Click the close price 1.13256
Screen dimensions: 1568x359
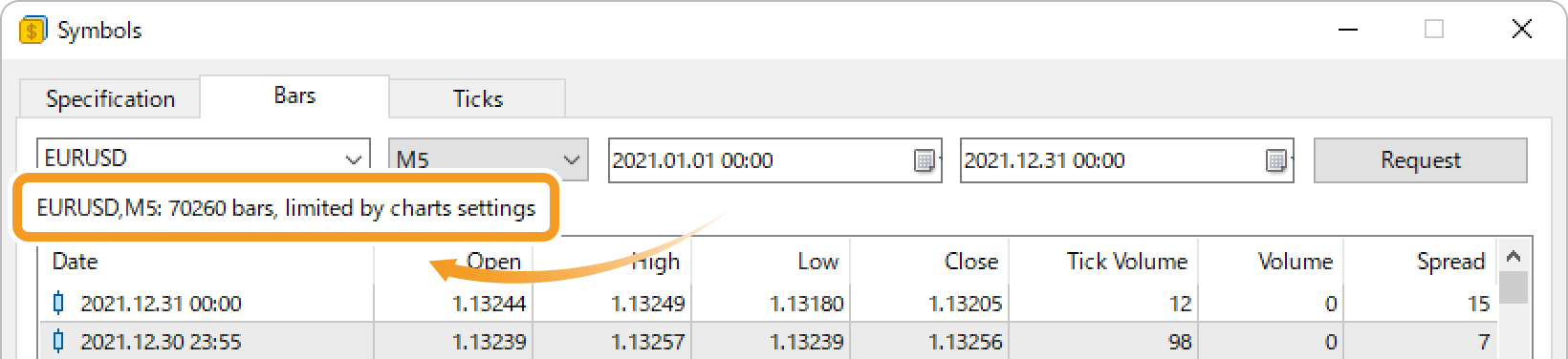tap(965, 341)
